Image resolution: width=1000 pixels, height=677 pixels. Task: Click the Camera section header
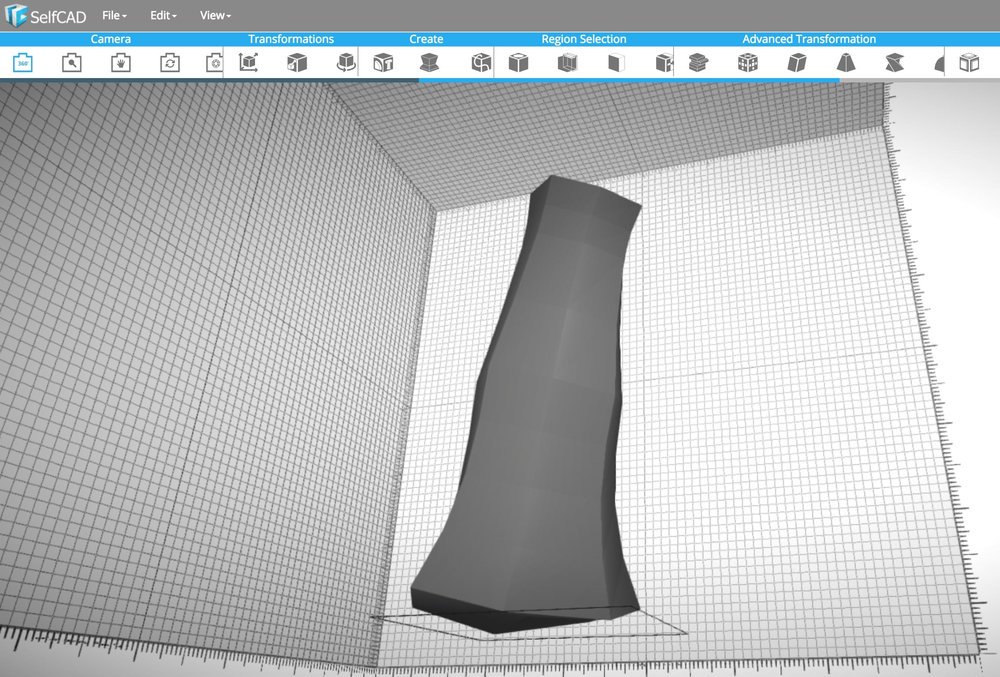(x=111, y=38)
